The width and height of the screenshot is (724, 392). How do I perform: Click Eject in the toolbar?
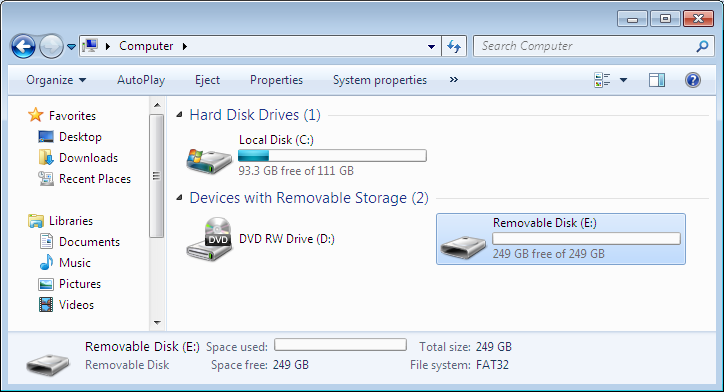coord(207,80)
